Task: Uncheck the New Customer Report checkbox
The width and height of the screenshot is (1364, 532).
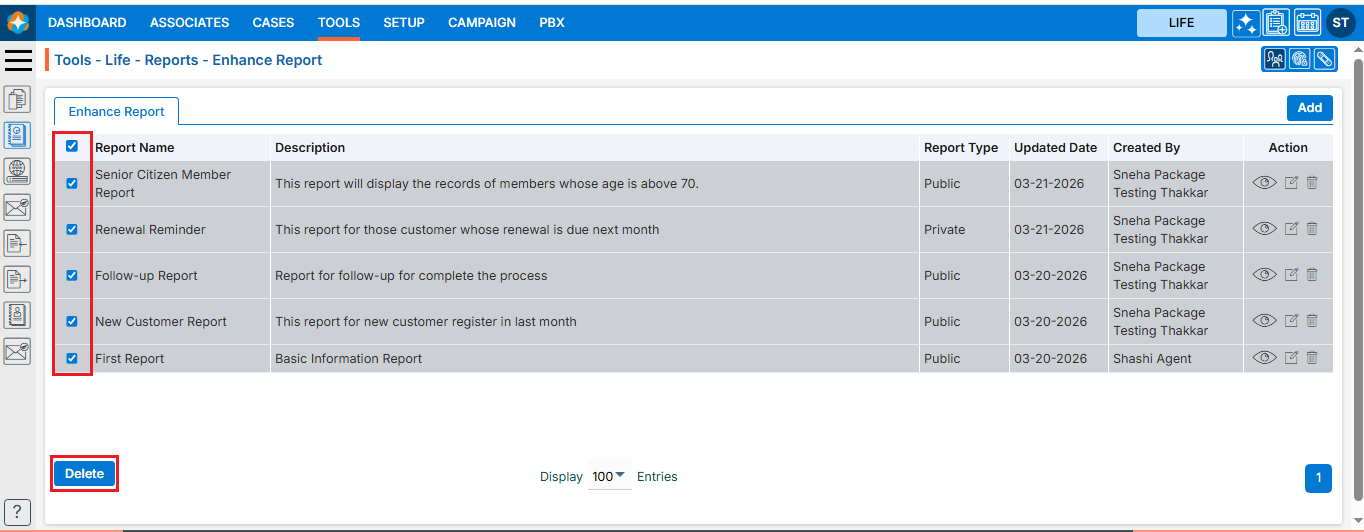Action: point(72,321)
